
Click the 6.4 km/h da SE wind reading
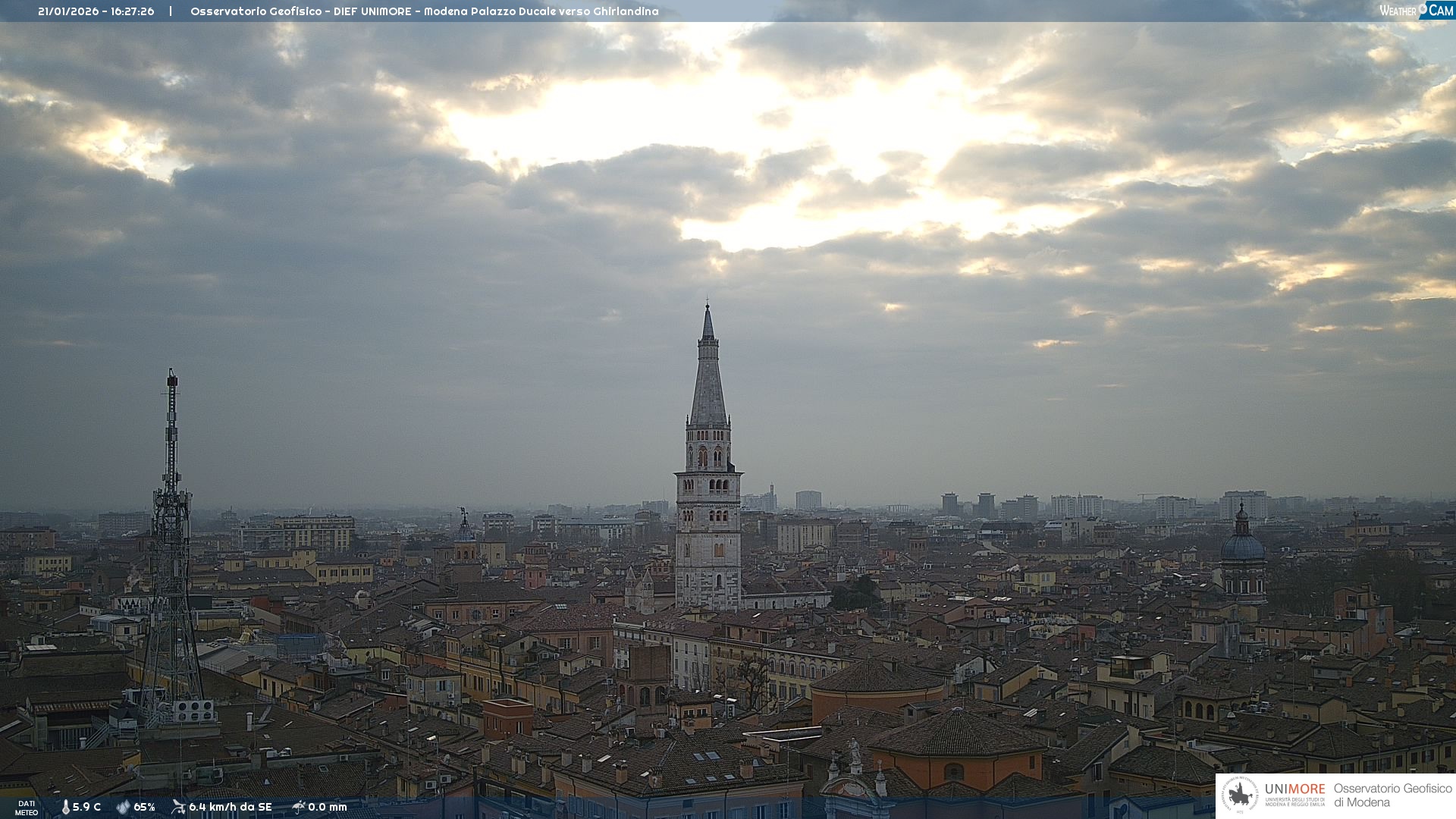point(230,807)
